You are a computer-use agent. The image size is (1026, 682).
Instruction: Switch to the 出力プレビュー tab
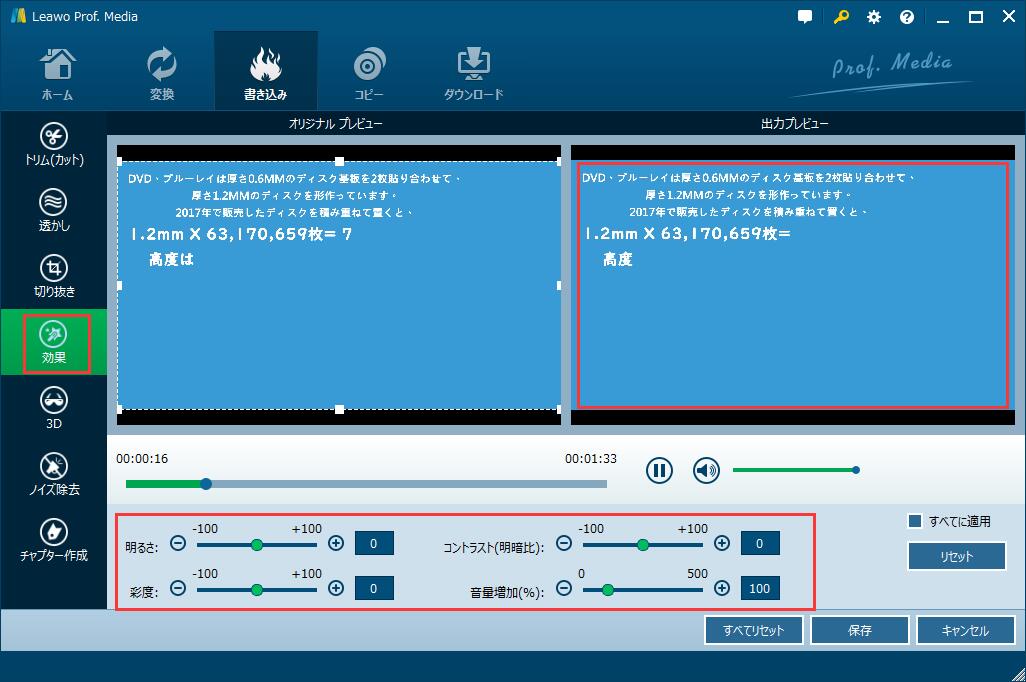click(x=795, y=123)
